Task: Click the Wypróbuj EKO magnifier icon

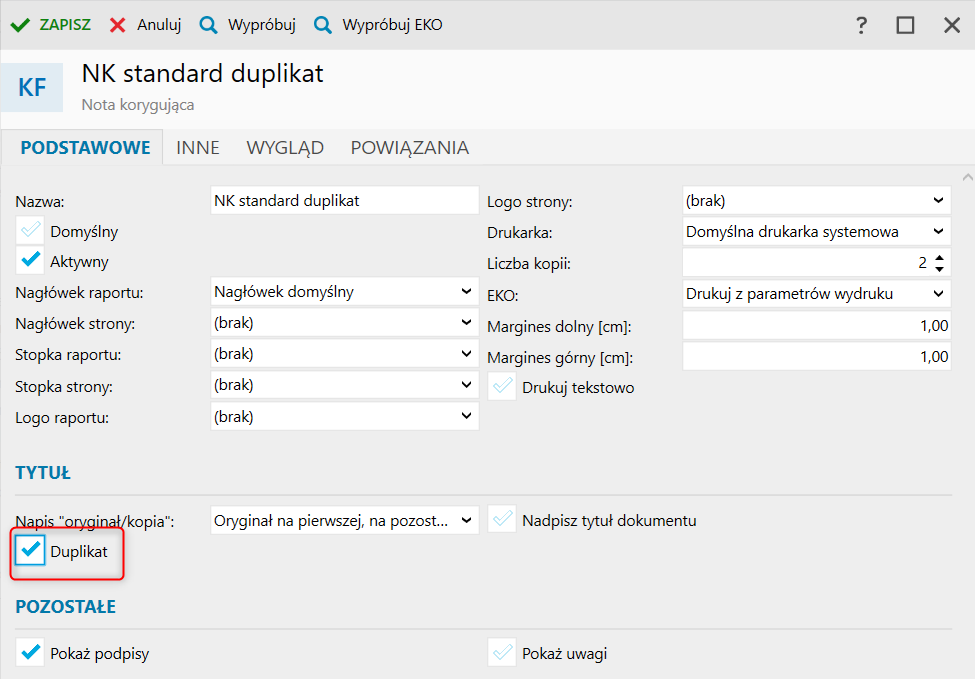Action: [x=322, y=25]
